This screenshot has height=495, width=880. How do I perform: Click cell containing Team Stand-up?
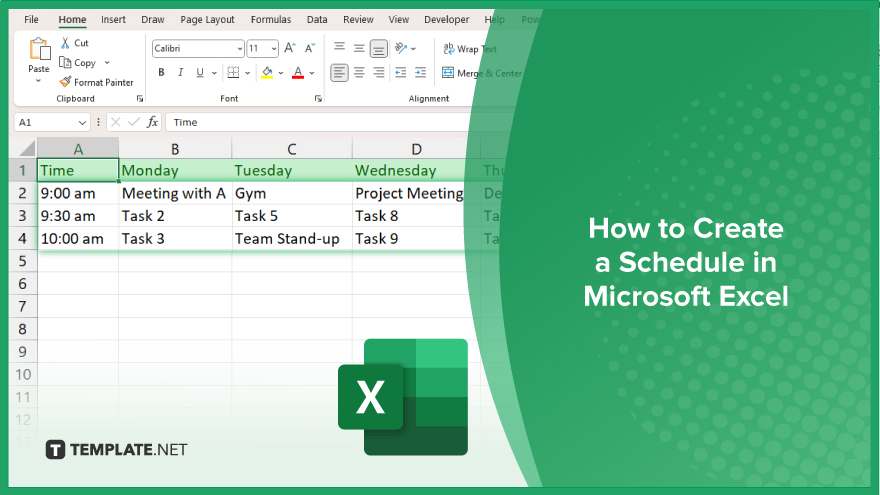[x=292, y=239]
